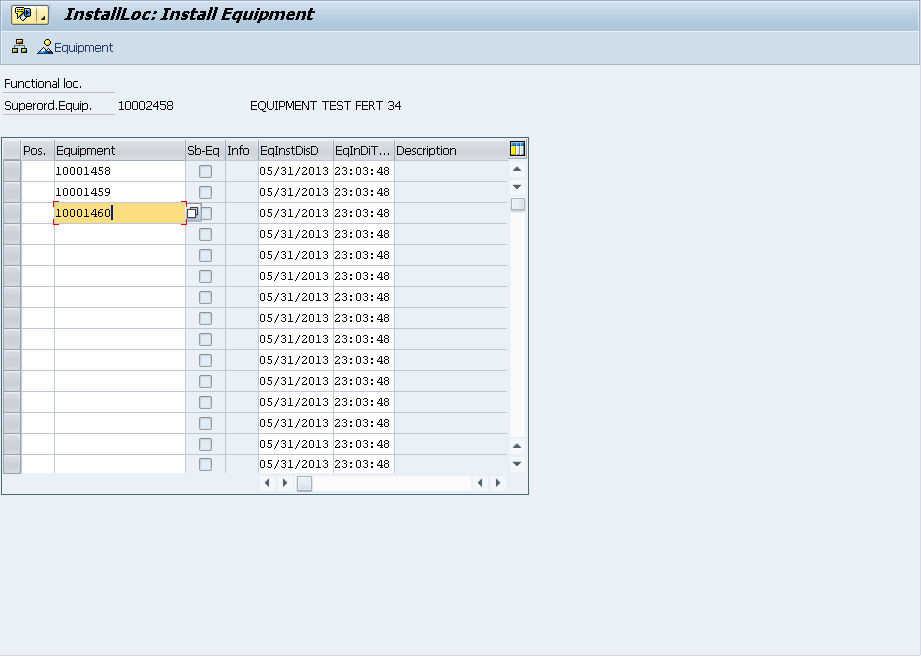Screen dimensions: 921x657
Task: Tick the Sb-Eq checkbox in seventh row
Action: tap(206, 298)
